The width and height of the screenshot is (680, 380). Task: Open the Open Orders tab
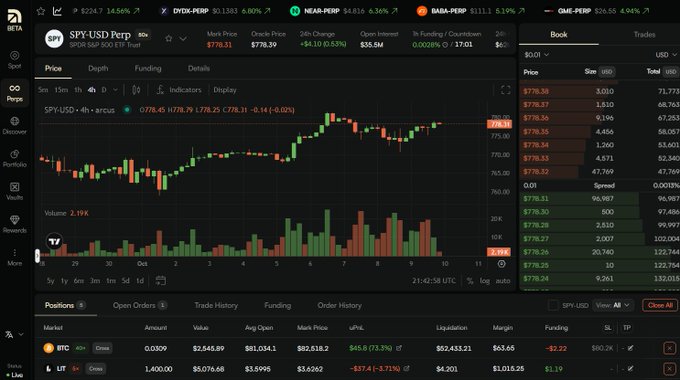[x=140, y=305]
